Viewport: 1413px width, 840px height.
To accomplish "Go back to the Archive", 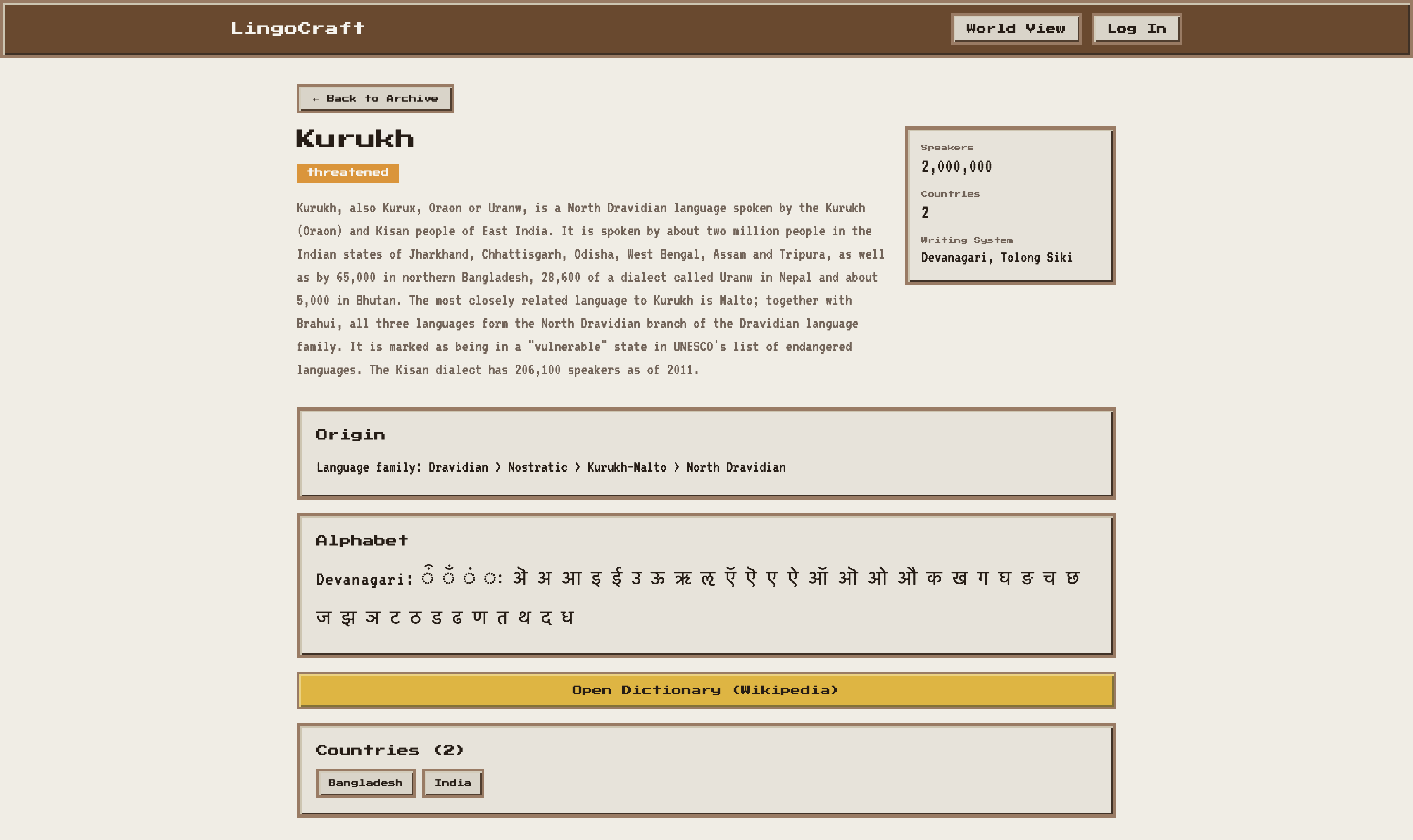I will pos(375,98).
